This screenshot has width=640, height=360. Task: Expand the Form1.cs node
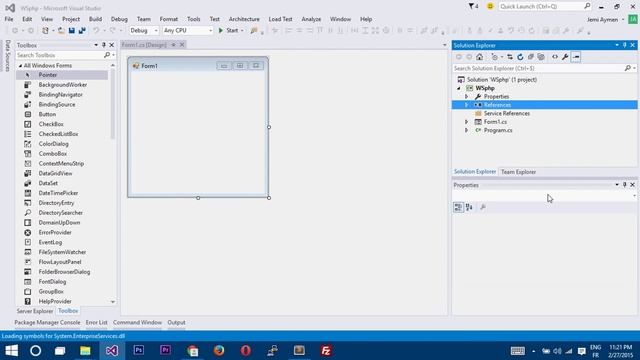tap(467, 122)
